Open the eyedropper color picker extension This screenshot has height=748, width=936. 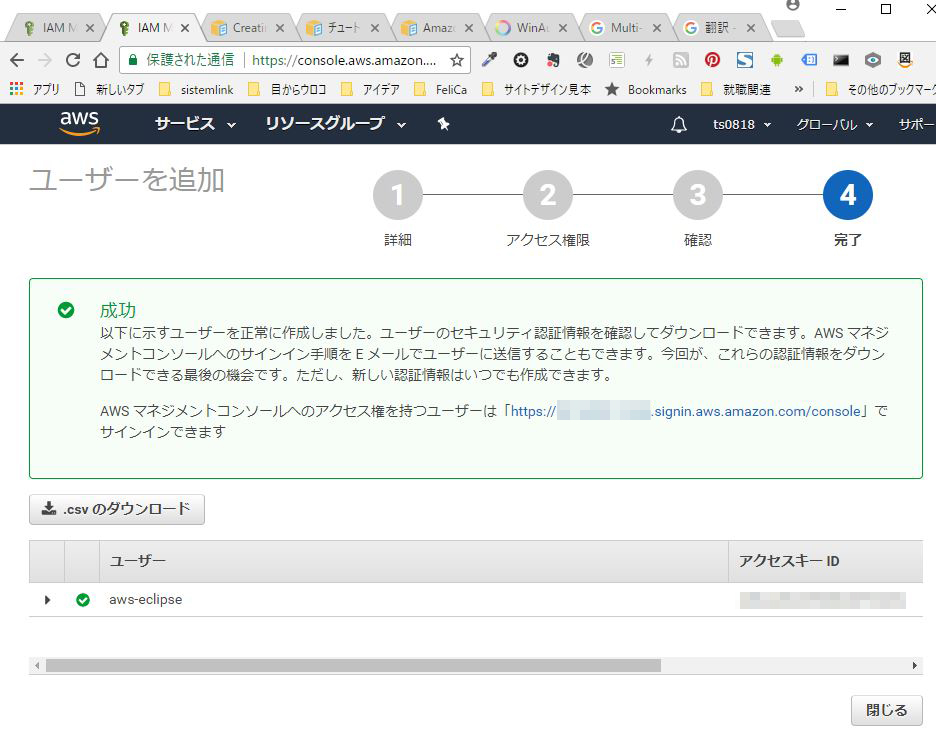(x=489, y=60)
